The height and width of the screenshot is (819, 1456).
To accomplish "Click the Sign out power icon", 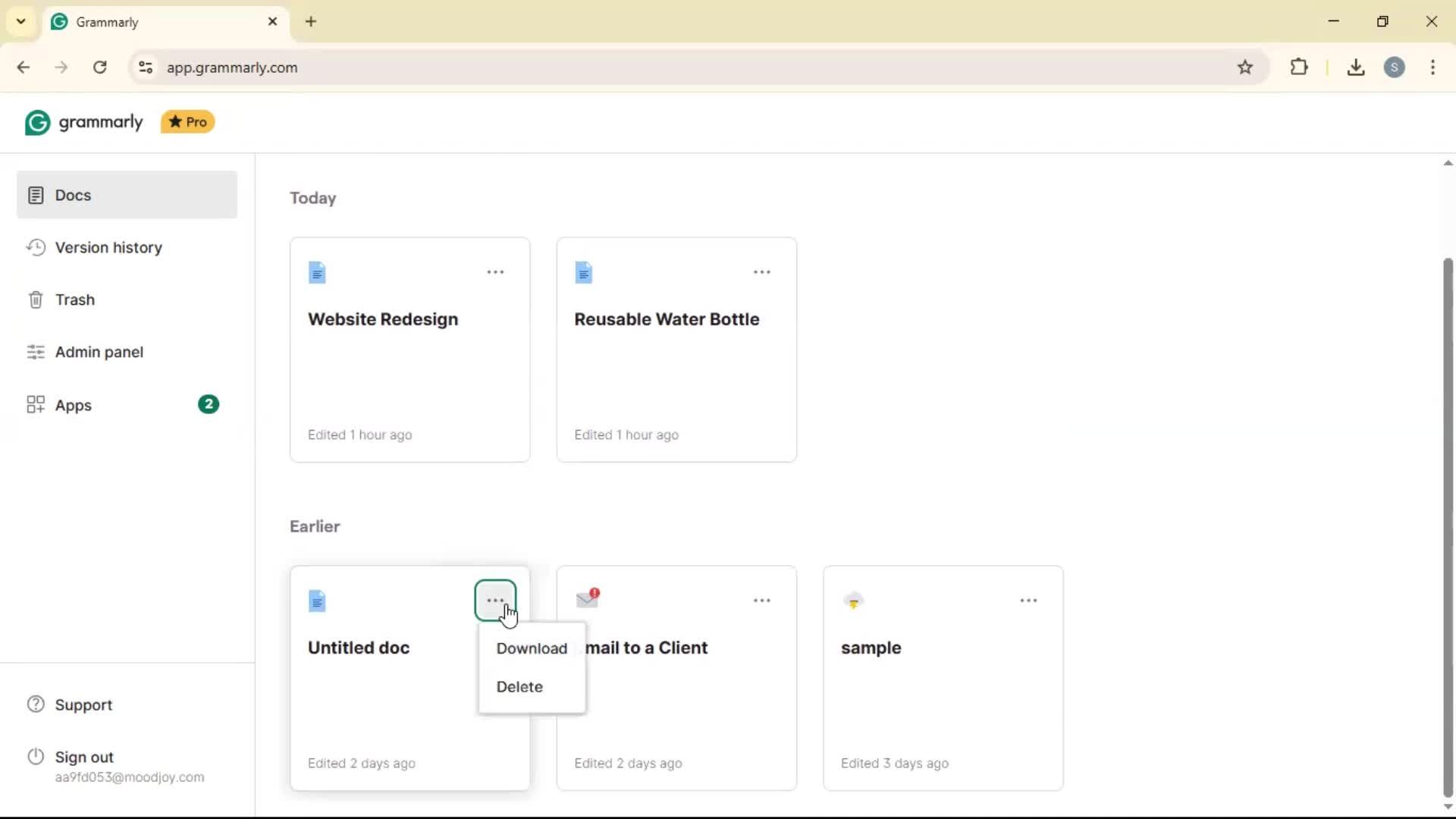I will pos(36,756).
